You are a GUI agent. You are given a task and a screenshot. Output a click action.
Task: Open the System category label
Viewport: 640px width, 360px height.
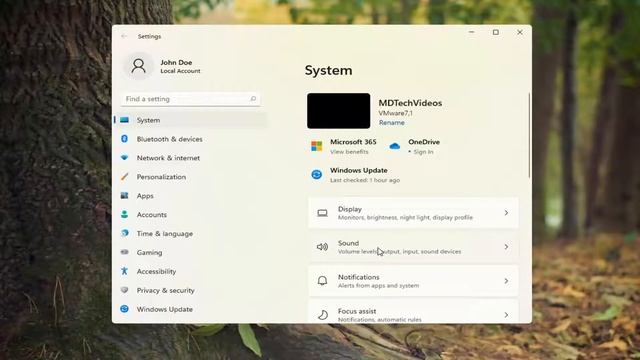pyautogui.click(x=148, y=120)
